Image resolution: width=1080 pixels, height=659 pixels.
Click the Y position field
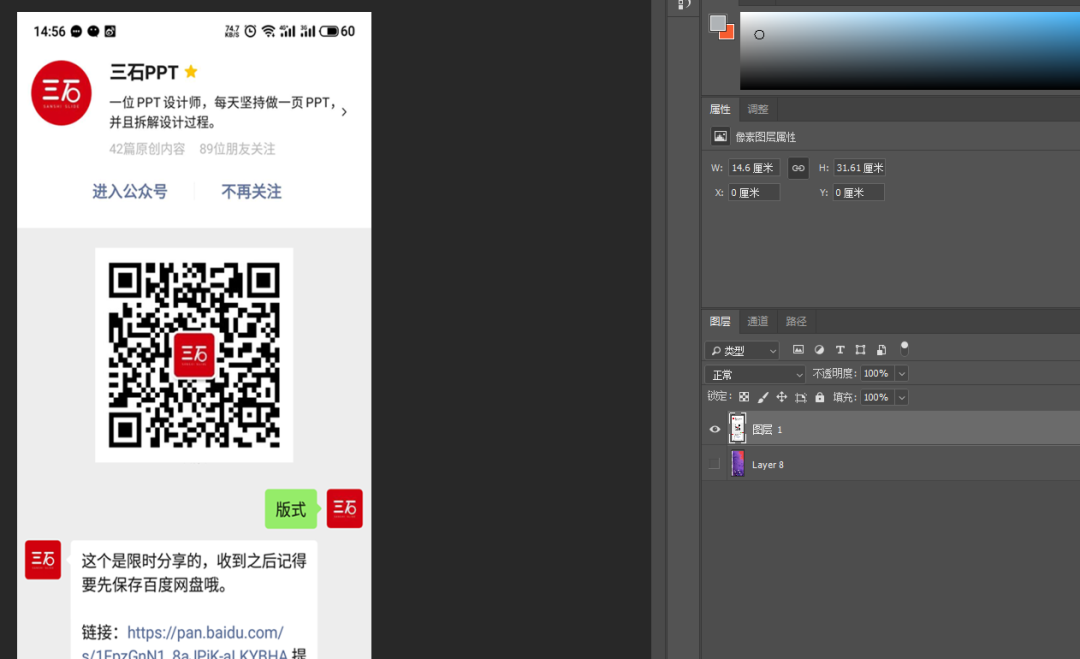(859, 193)
